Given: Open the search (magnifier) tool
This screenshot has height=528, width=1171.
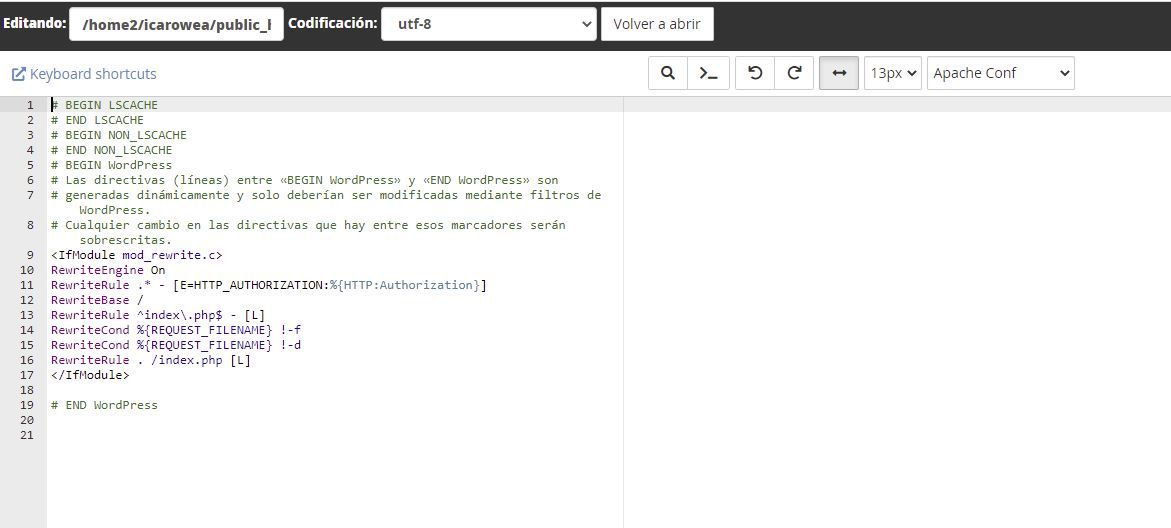Looking at the screenshot, I should tap(668, 73).
